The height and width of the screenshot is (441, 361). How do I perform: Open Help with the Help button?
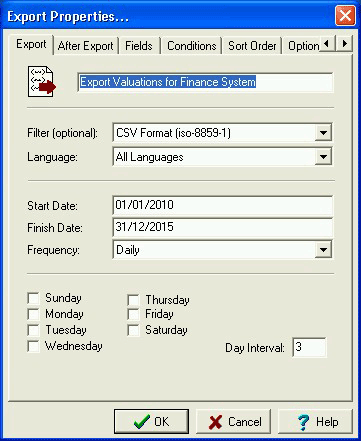(315, 422)
